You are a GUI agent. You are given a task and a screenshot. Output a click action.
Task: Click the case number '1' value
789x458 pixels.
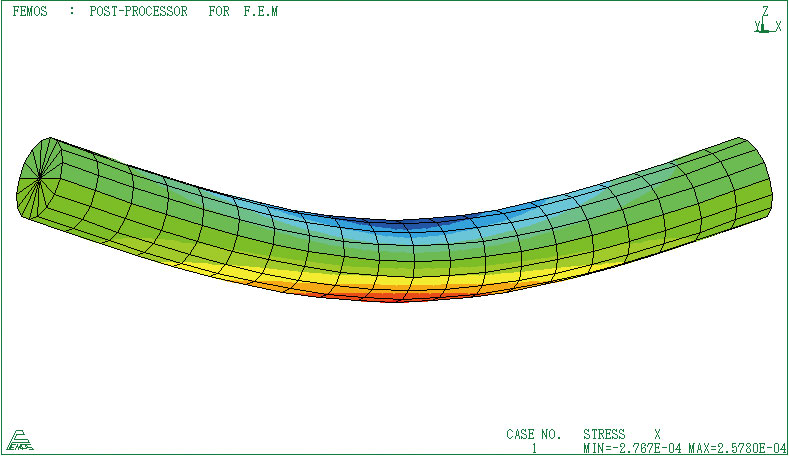pos(534,448)
